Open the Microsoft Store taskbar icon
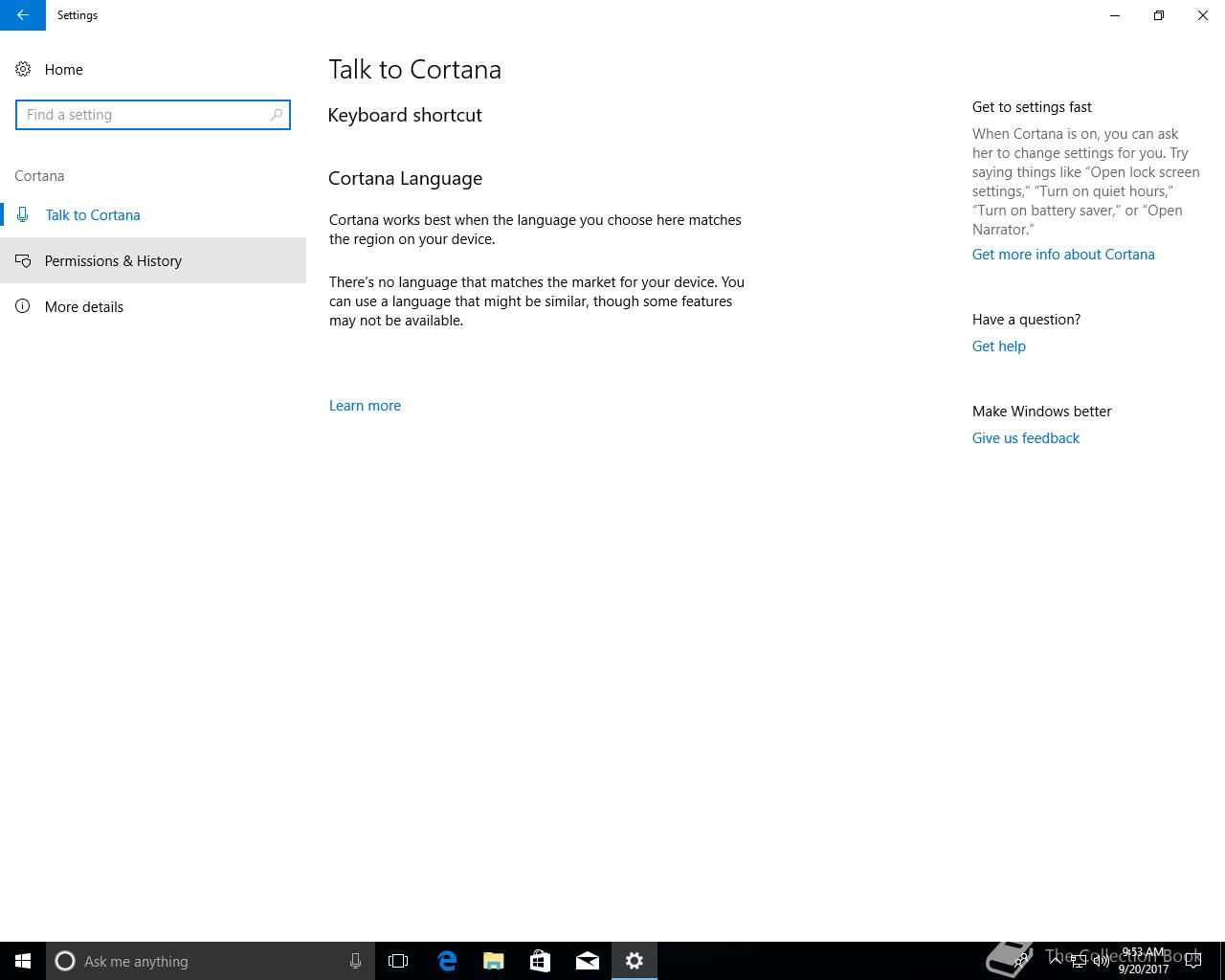Image resolution: width=1225 pixels, height=980 pixels. pos(541,961)
